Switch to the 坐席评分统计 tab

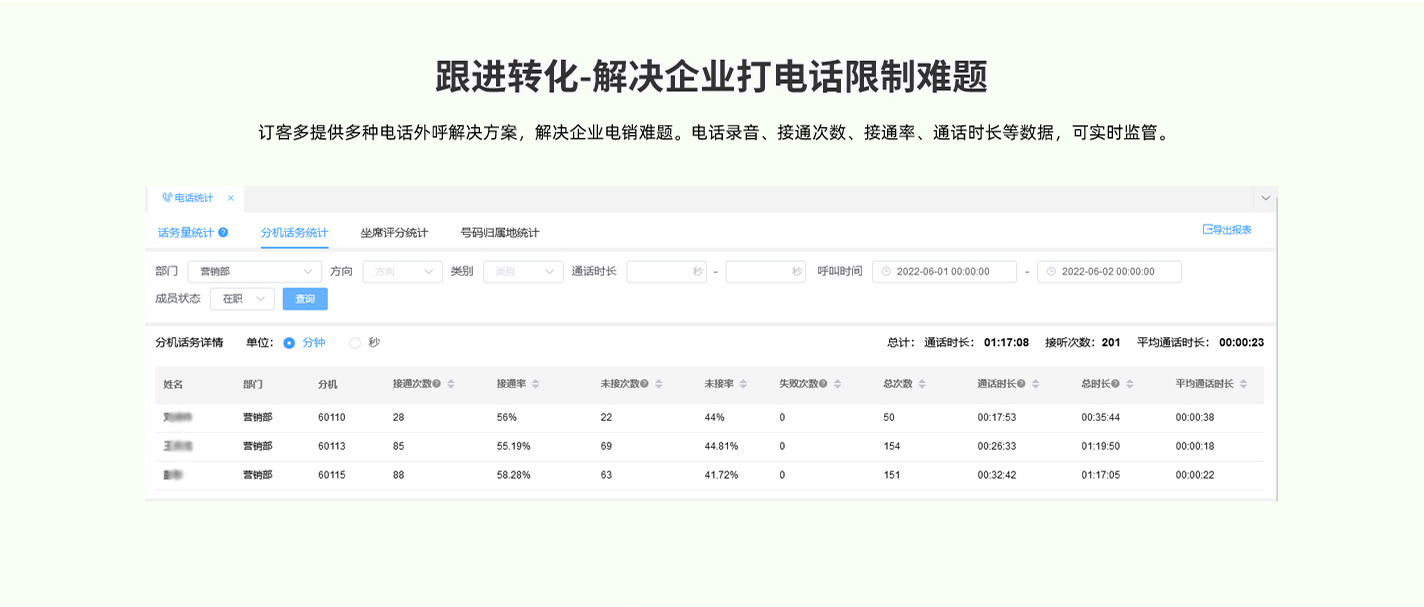point(394,233)
